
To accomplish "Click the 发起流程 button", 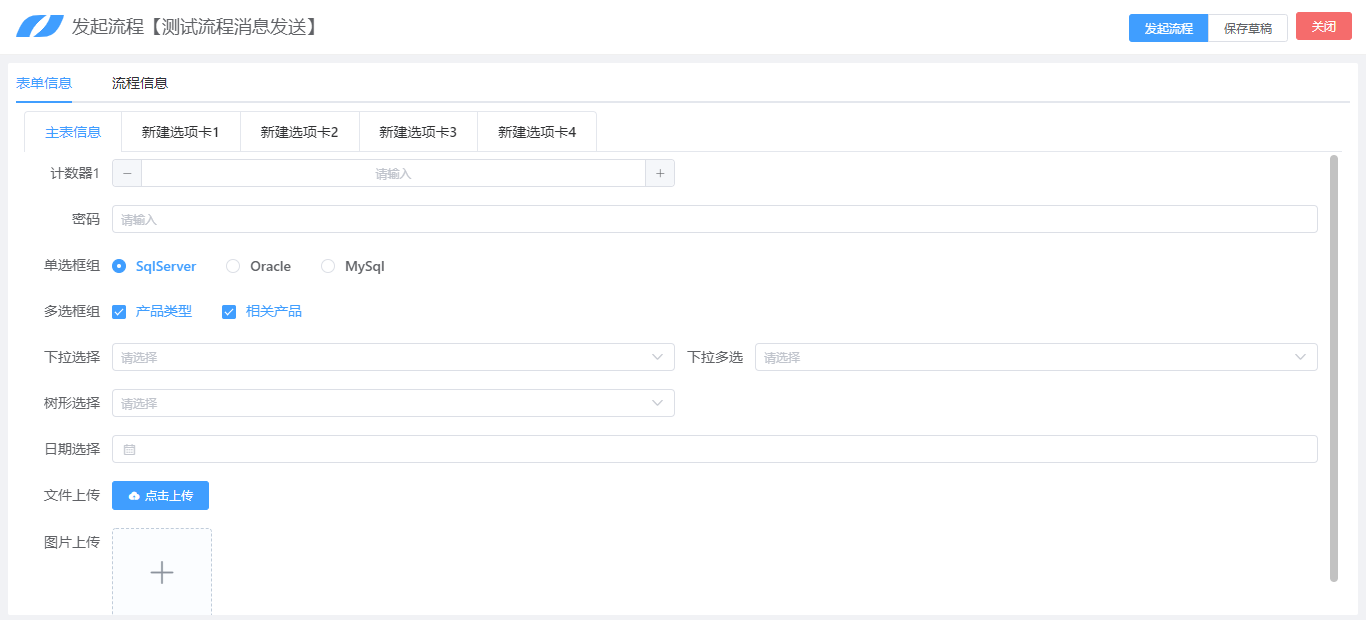I will tap(1169, 28).
